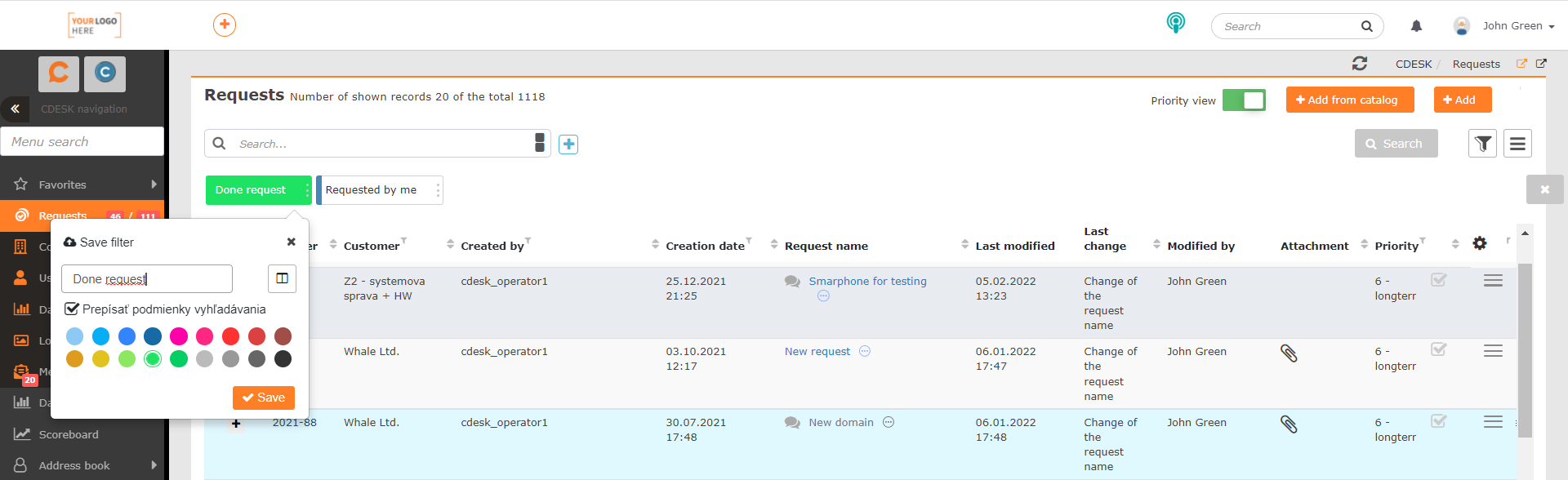Open column settings gear icon
The height and width of the screenshot is (480, 1568).
point(1479,243)
